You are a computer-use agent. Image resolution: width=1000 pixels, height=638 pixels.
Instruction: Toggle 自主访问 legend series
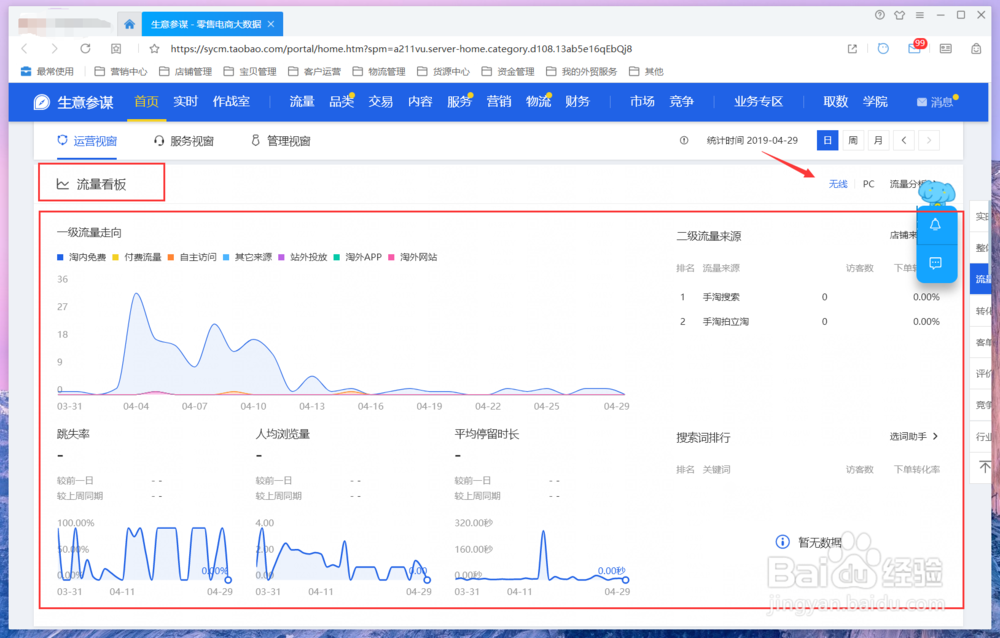pos(192,257)
